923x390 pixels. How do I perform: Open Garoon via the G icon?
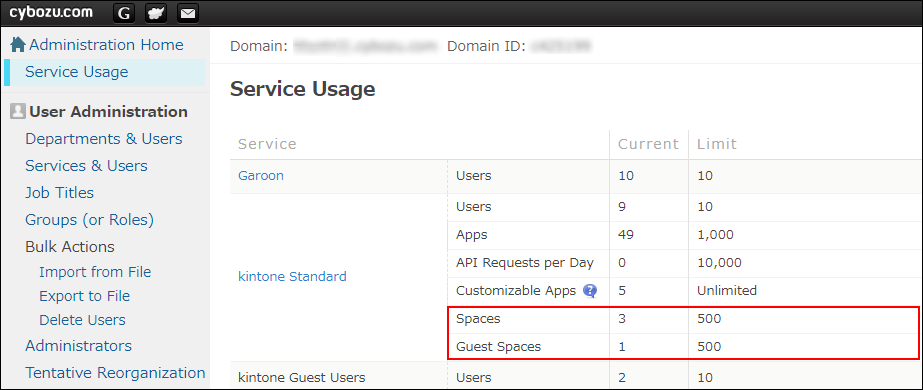click(123, 13)
